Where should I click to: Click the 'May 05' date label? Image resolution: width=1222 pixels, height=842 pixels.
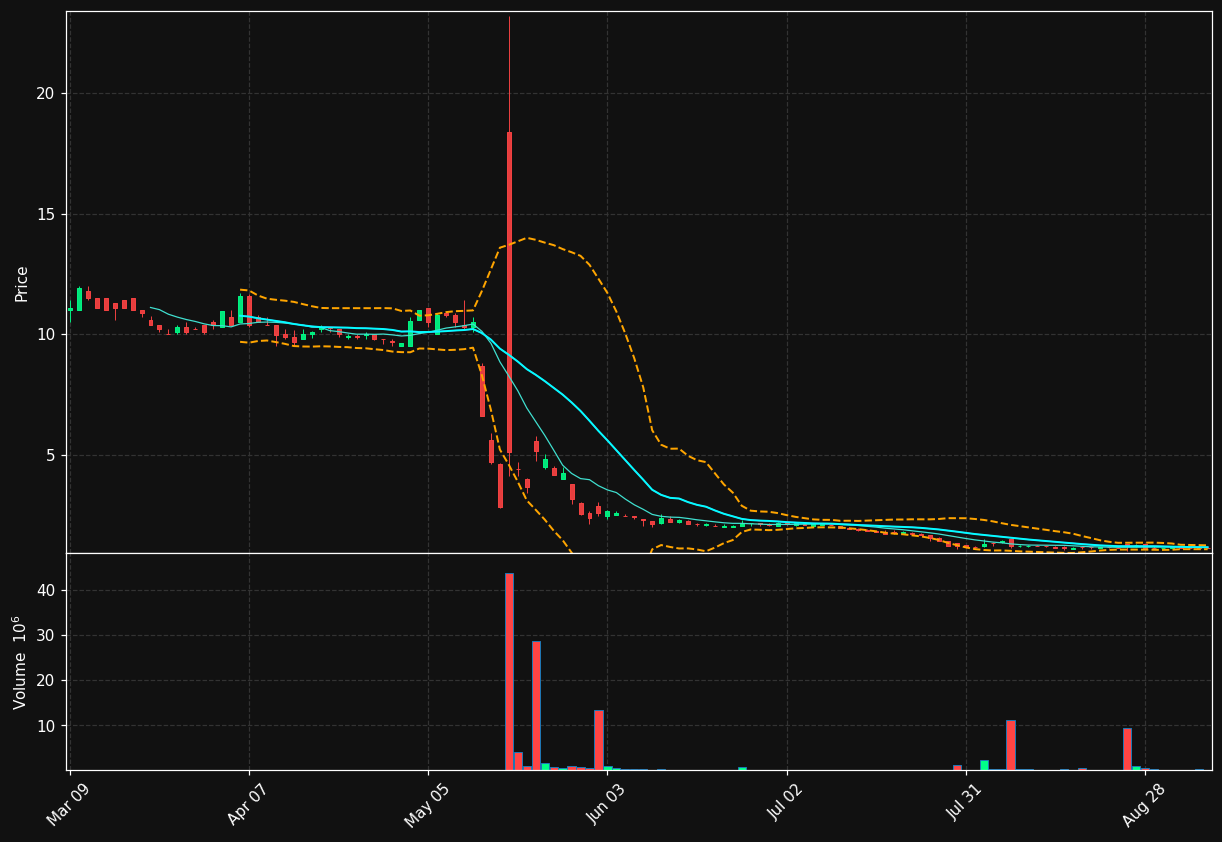click(x=428, y=804)
